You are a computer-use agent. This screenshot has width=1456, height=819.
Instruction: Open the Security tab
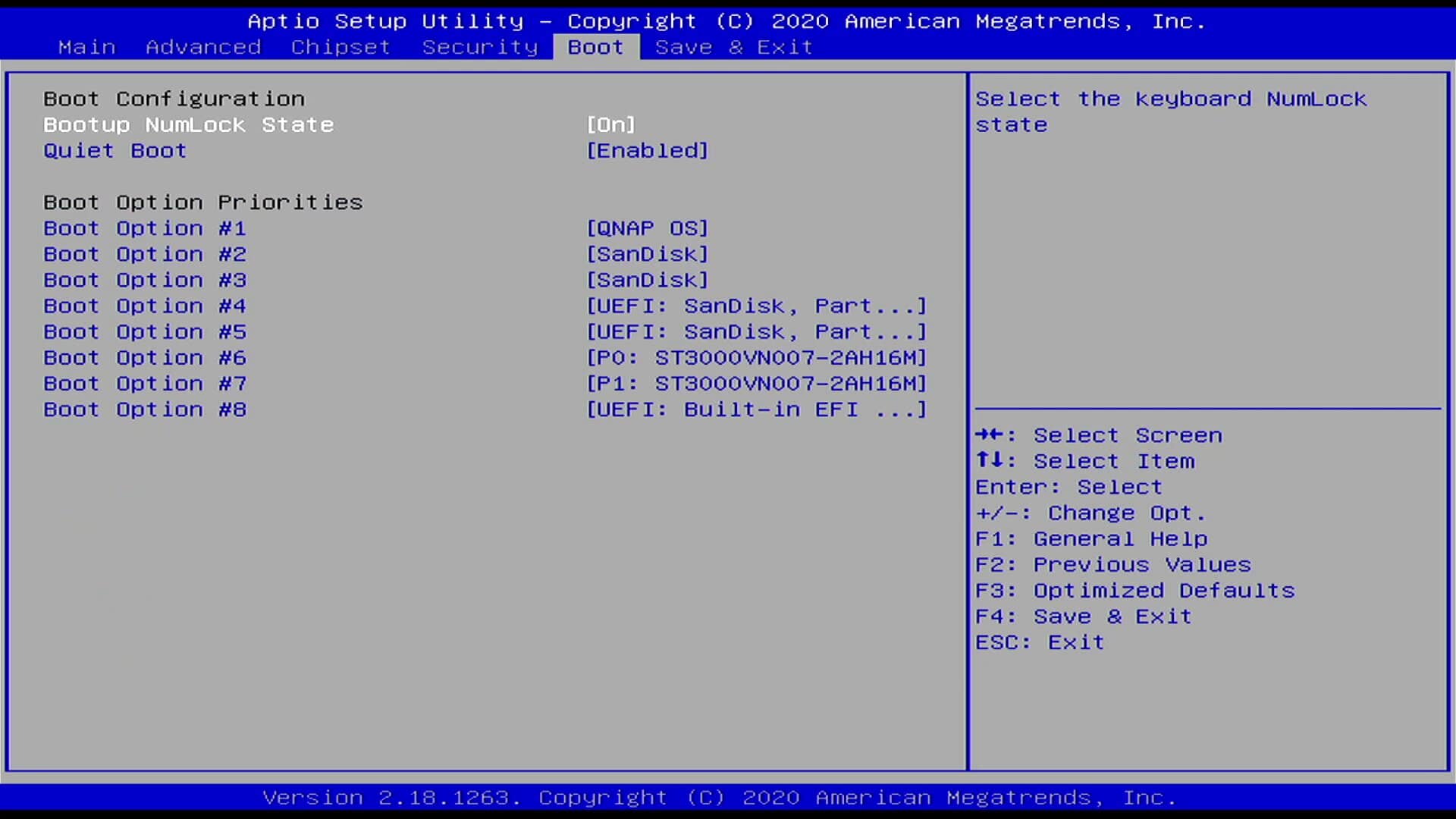[x=479, y=47]
